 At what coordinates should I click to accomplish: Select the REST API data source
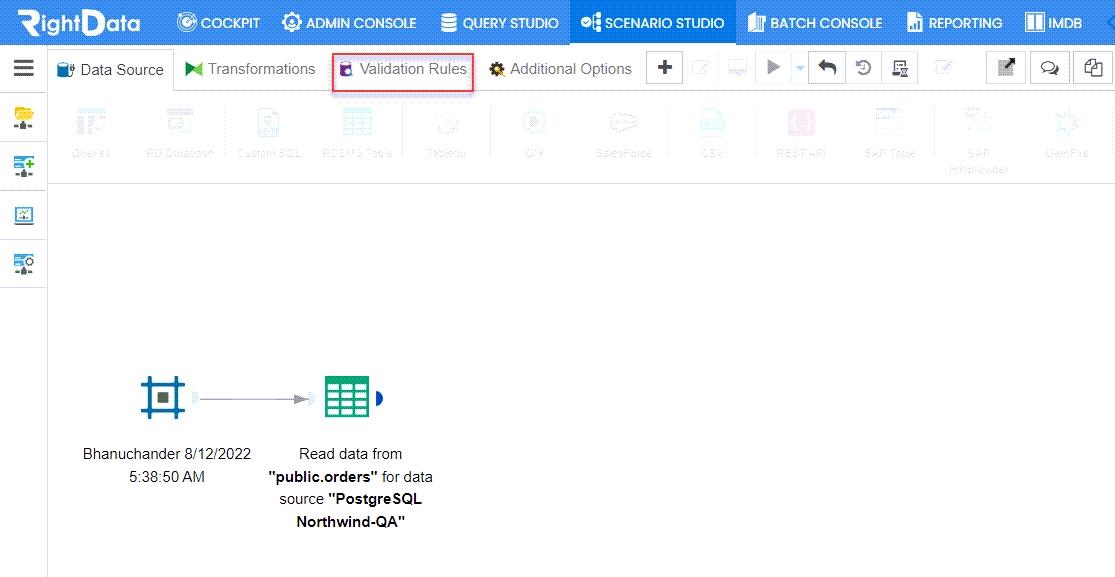tap(800, 128)
